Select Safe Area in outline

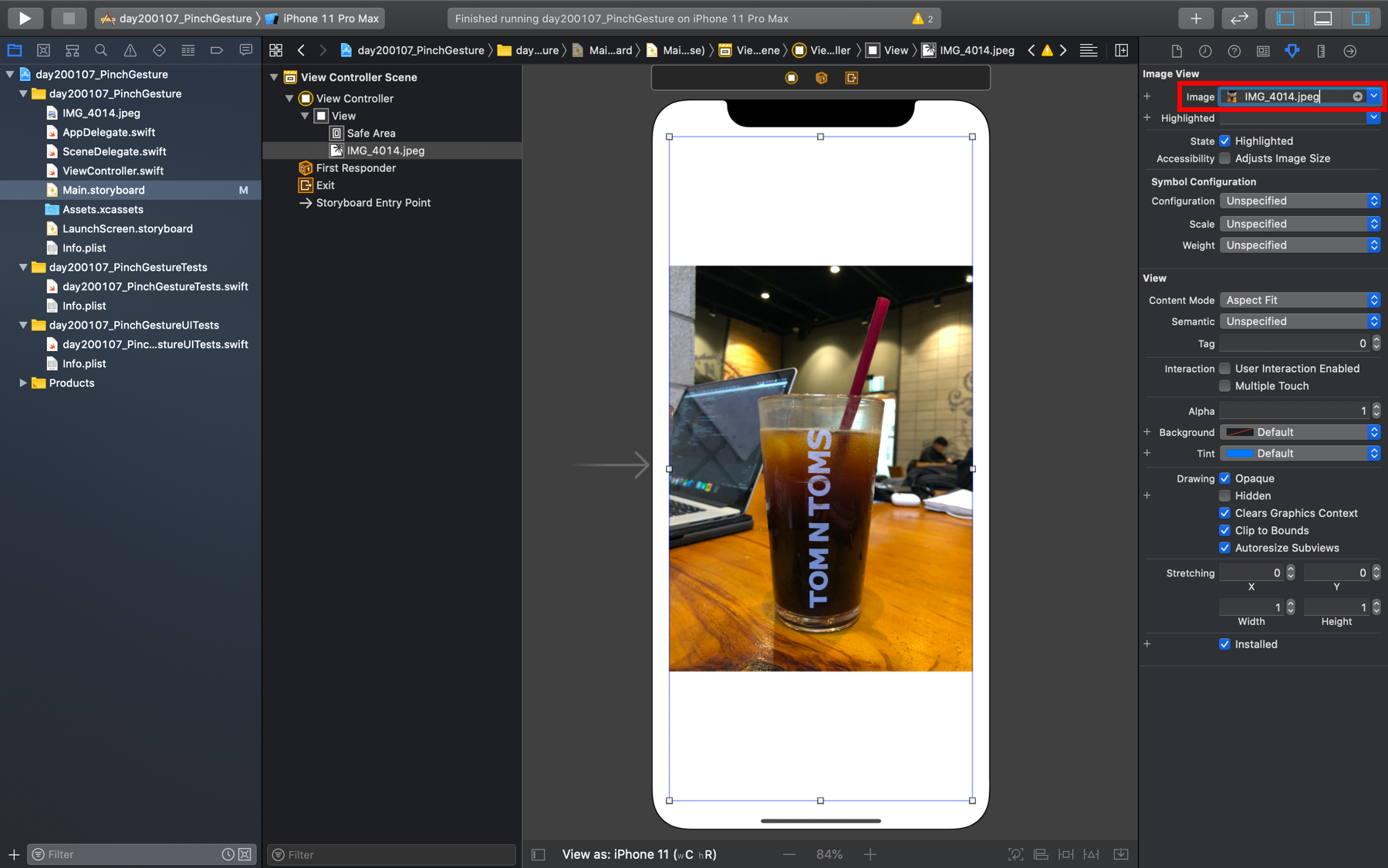coord(370,133)
